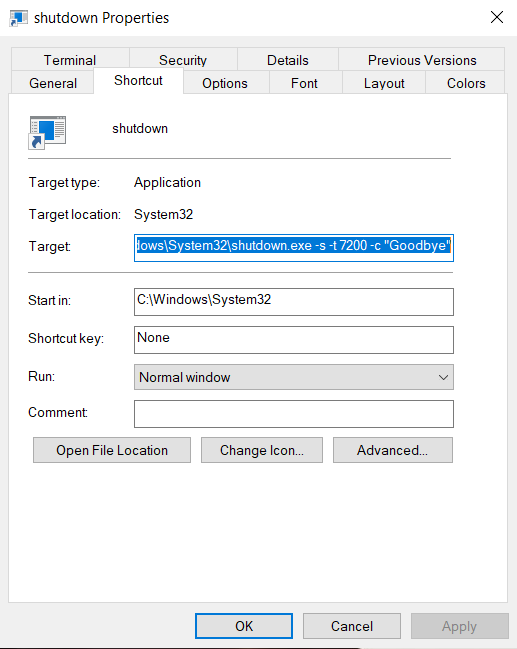
Task: Click the shutdown shortcut icon in title bar
Action: [x=19, y=18]
